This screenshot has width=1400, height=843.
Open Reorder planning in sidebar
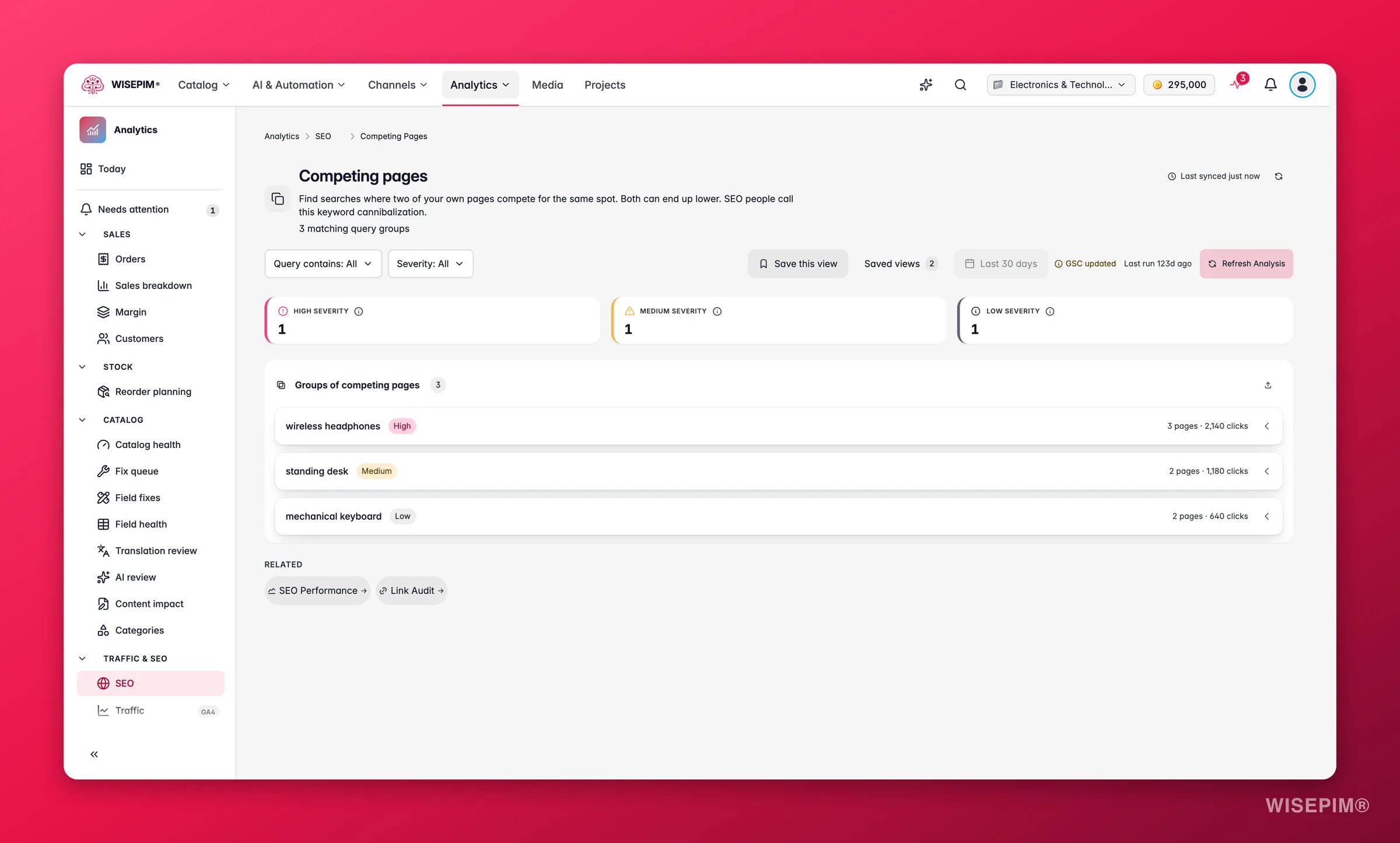(150, 391)
